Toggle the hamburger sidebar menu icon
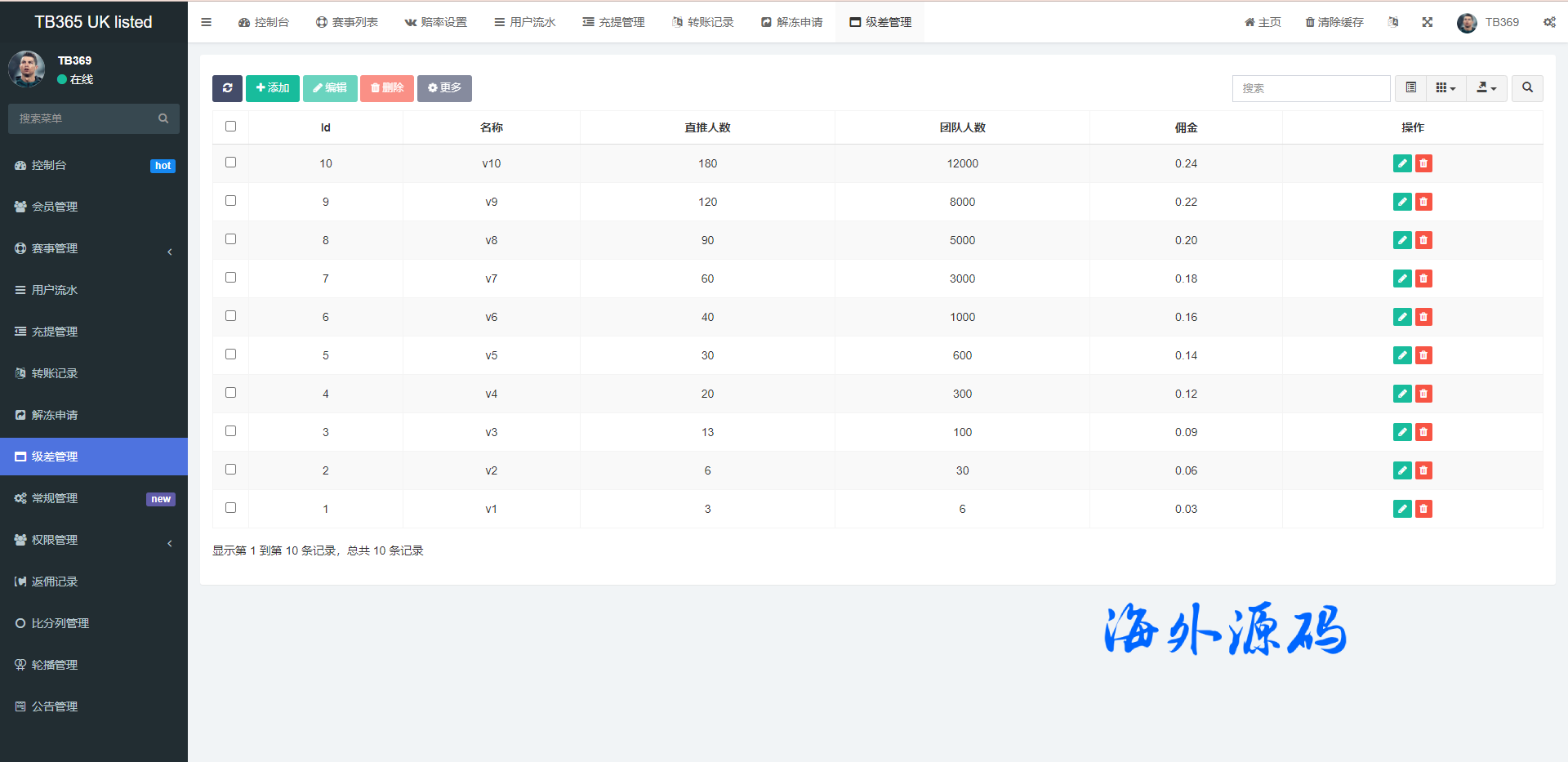 pyautogui.click(x=207, y=22)
